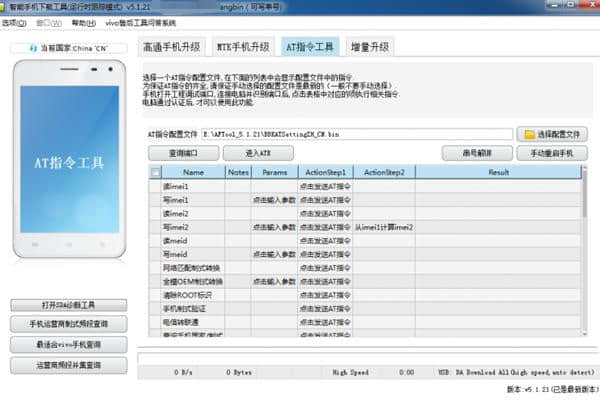
Task: Toggle the select-all checkbox in table header
Action: click(x=155, y=172)
